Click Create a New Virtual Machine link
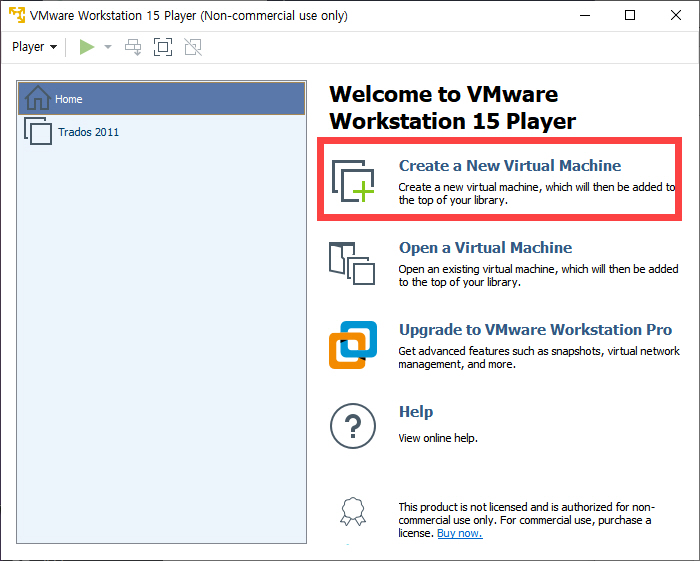This screenshot has height=561, width=700. [510, 166]
